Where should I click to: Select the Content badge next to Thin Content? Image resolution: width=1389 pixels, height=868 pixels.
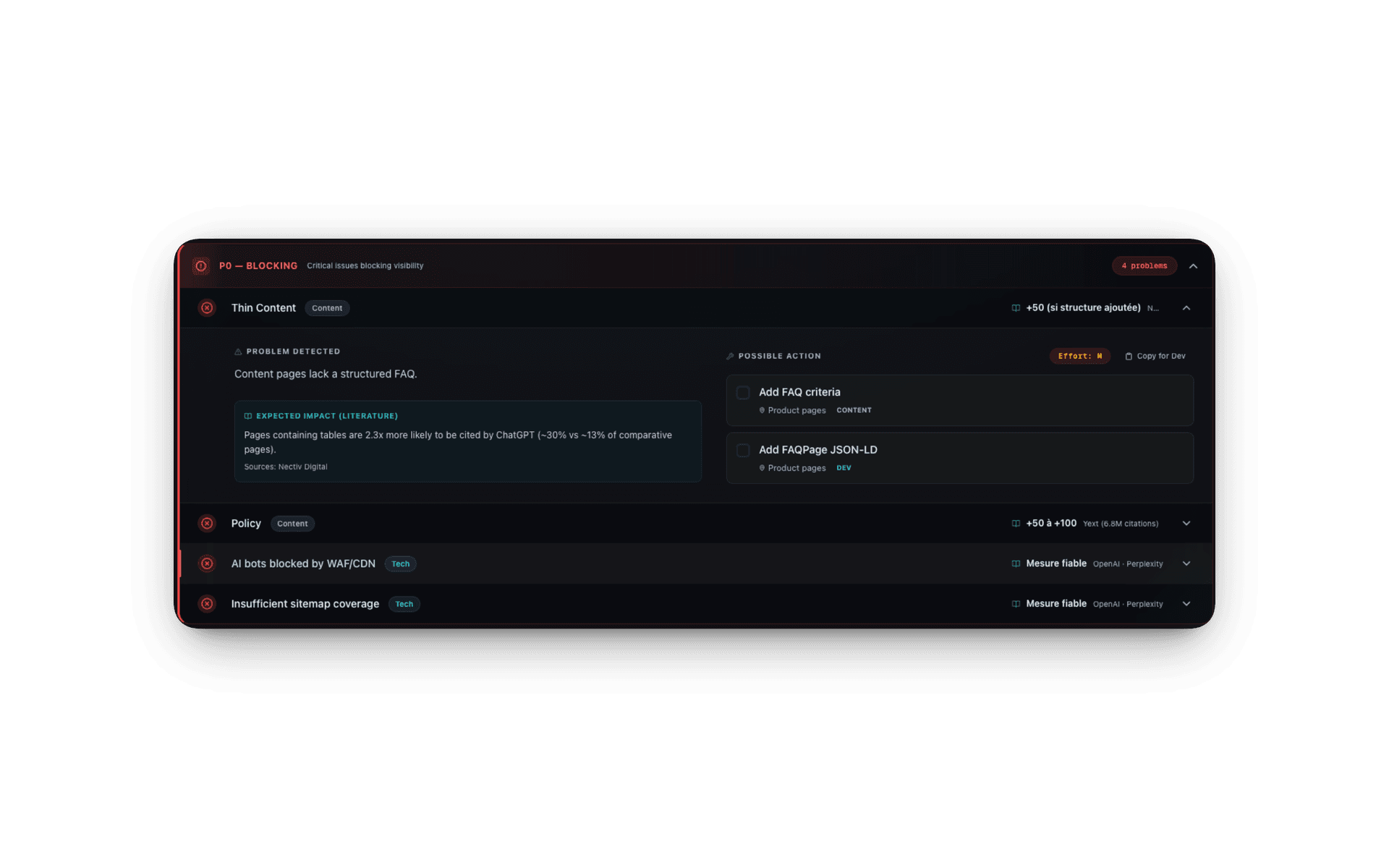click(x=327, y=307)
